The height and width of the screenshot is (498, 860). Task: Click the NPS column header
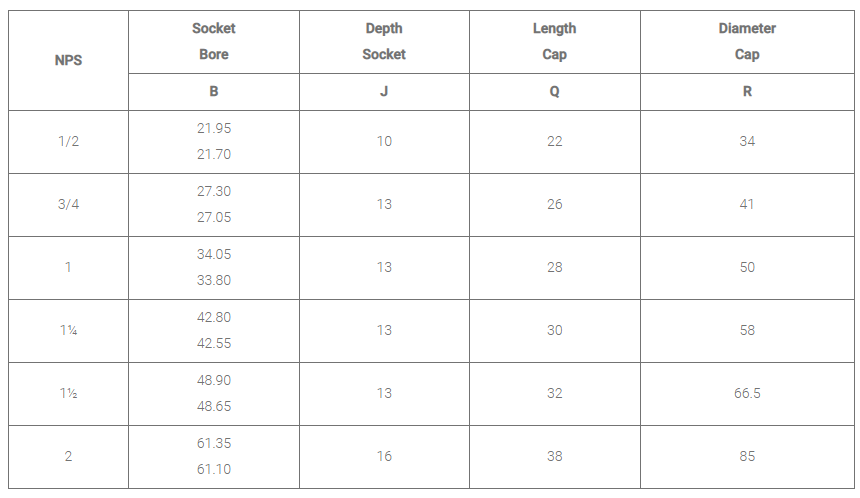point(68,60)
